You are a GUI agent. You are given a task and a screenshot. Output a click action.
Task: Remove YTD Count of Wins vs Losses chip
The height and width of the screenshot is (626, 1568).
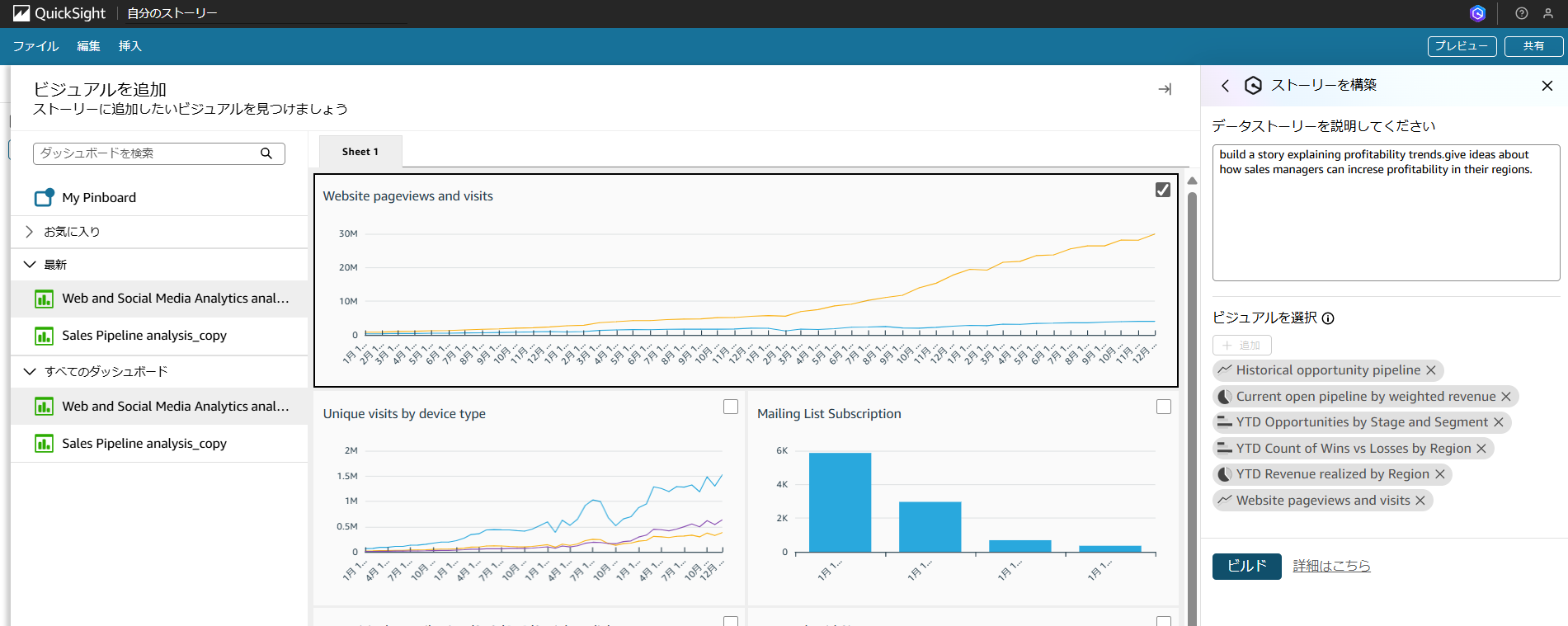click(1481, 449)
